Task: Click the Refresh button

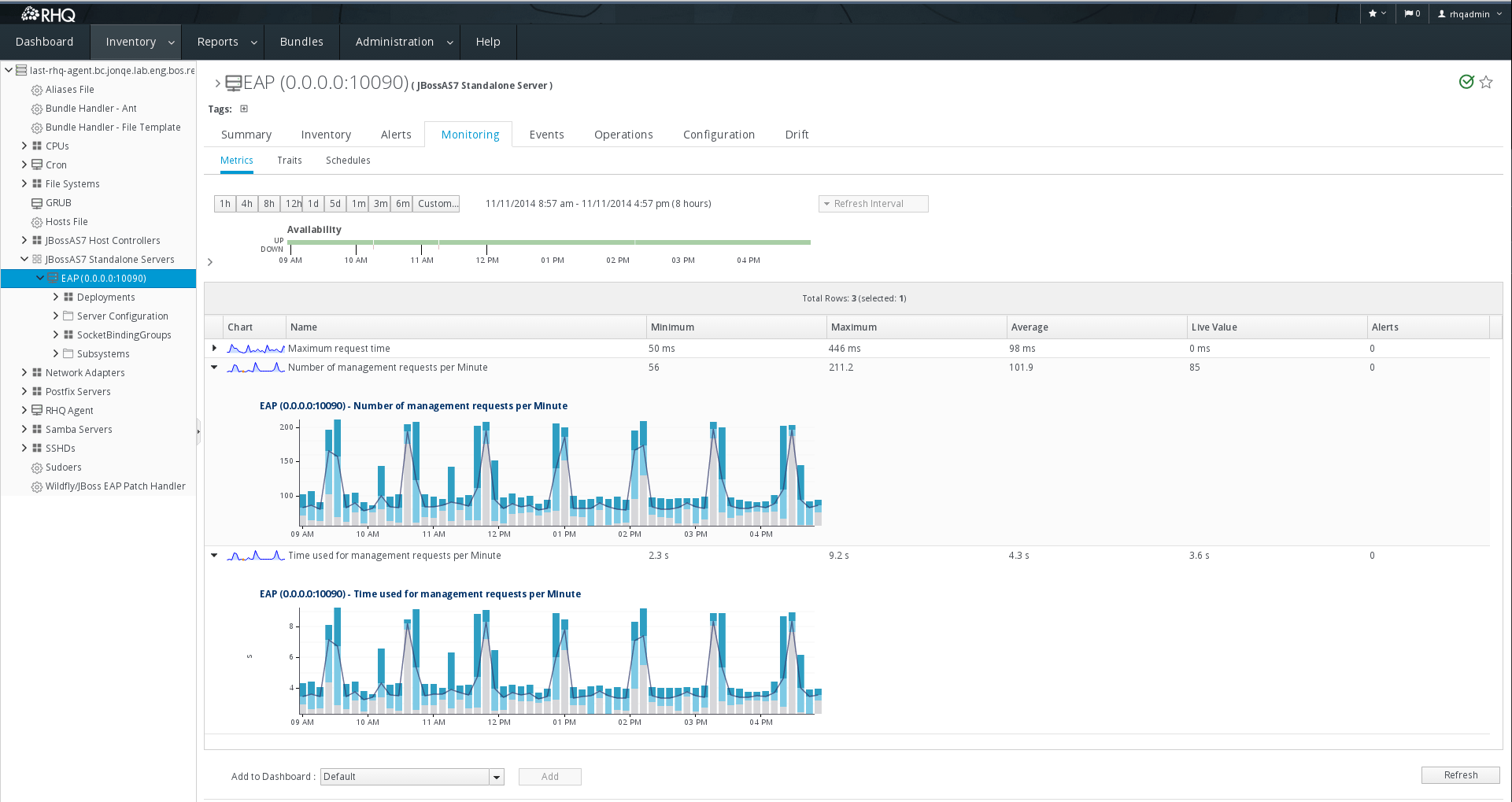Action: click(1460, 774)
